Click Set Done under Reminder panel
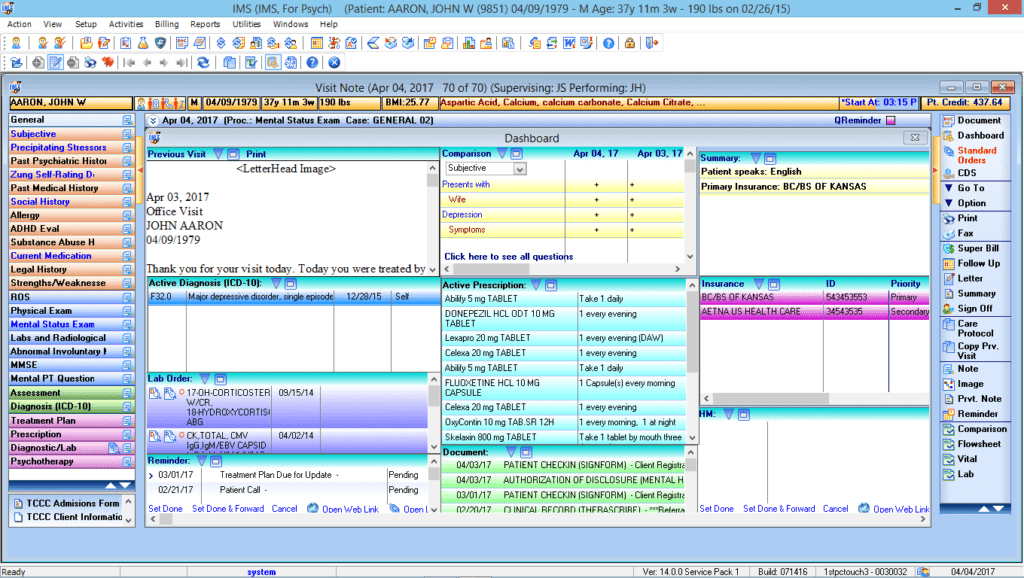1024x578 pixels. 165,509
